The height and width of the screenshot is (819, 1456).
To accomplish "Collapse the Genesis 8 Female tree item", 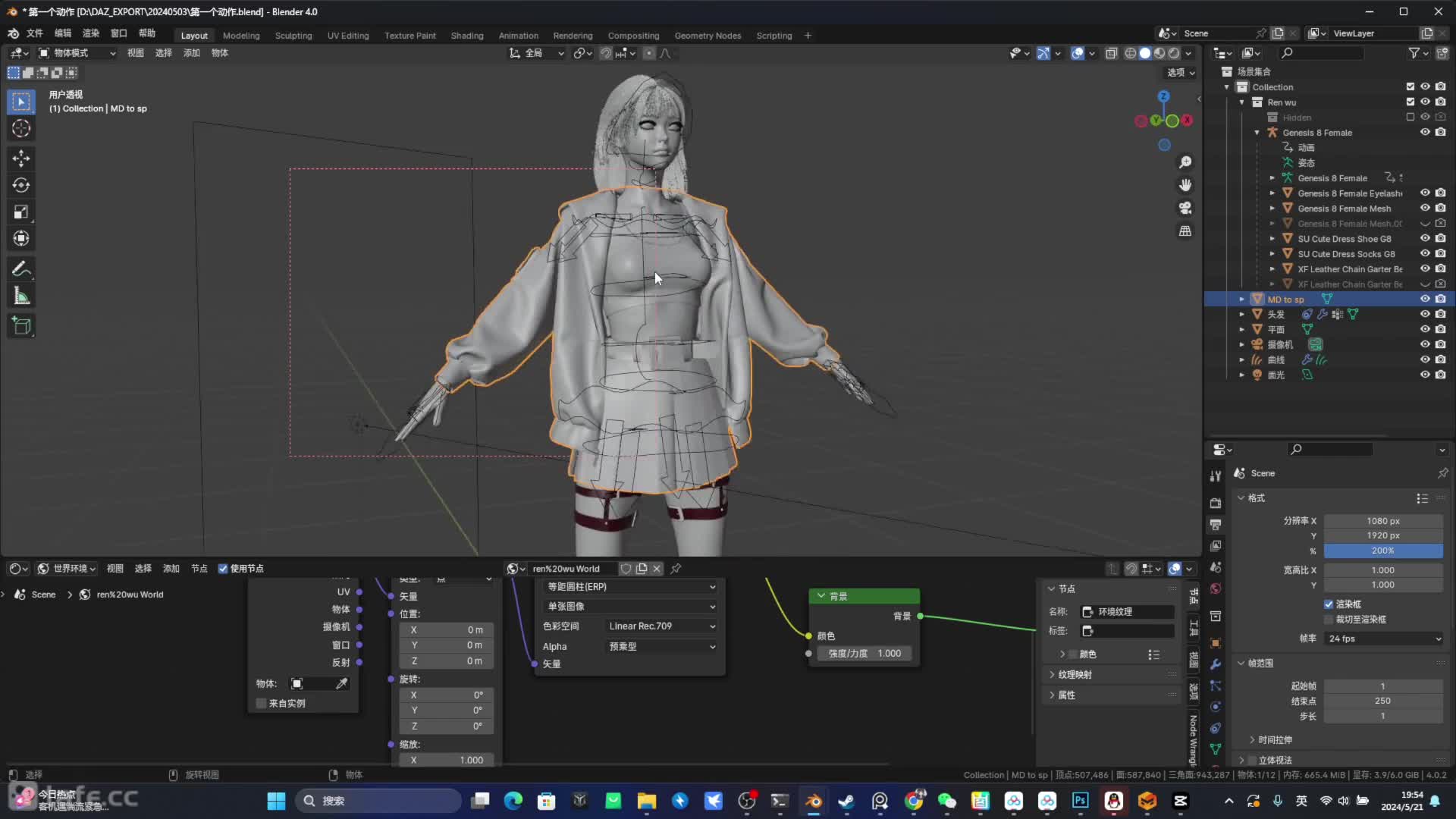I will (x=1257, y=133).
